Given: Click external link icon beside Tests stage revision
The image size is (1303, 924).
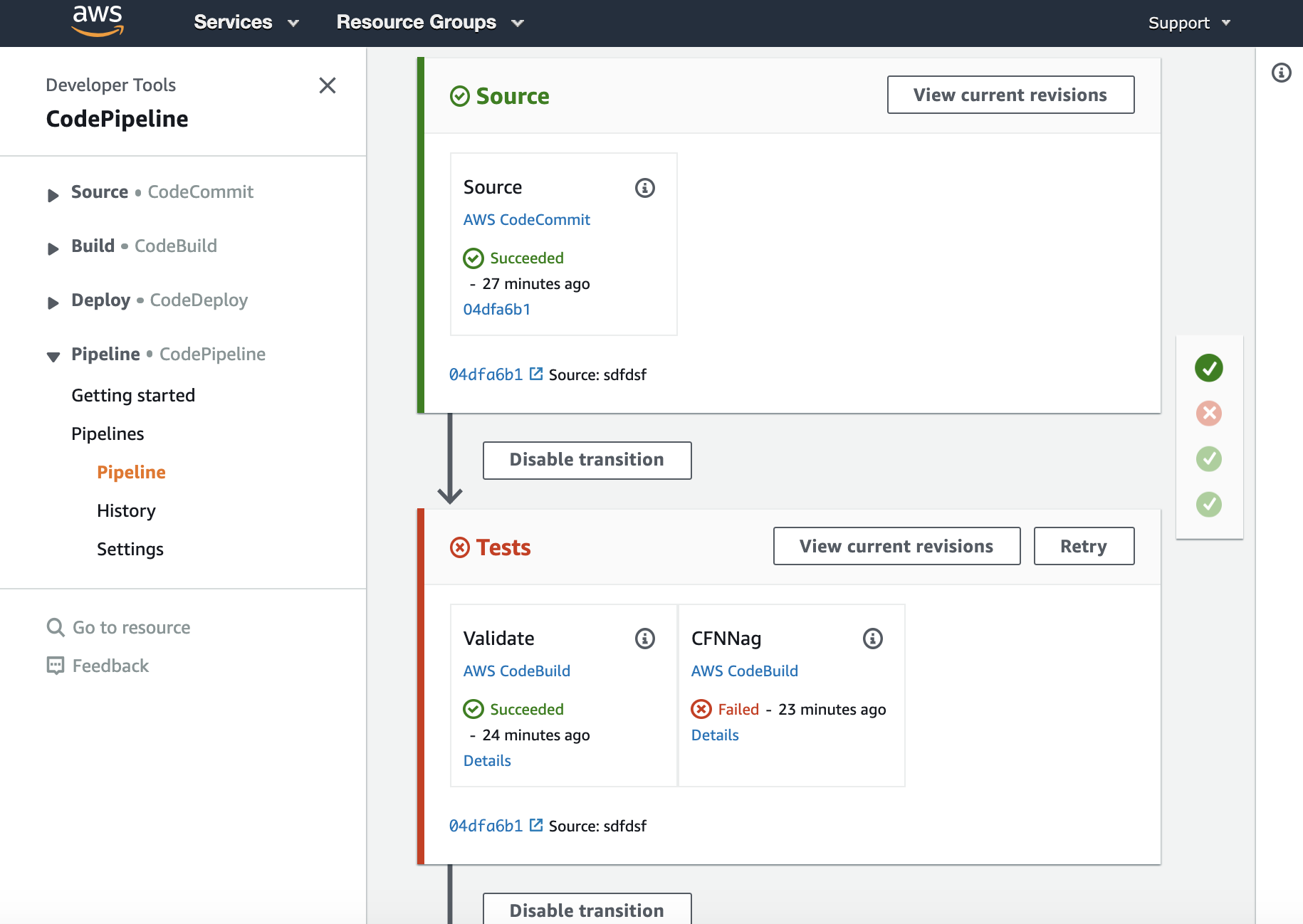Looking at the screenshot, I should pyautogui.click(x=536, y=825).
